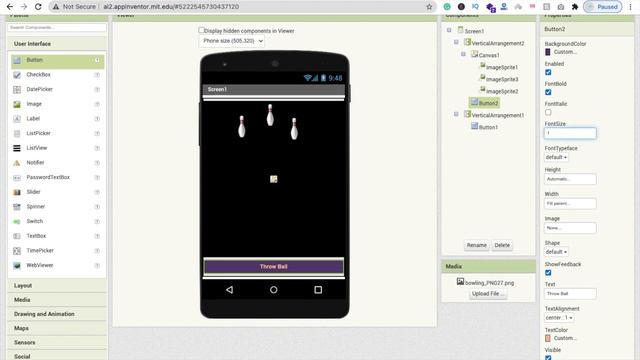The image size is (640, 360).
Task: Select the ball sprite on the canvas
Action: (273, 179)
